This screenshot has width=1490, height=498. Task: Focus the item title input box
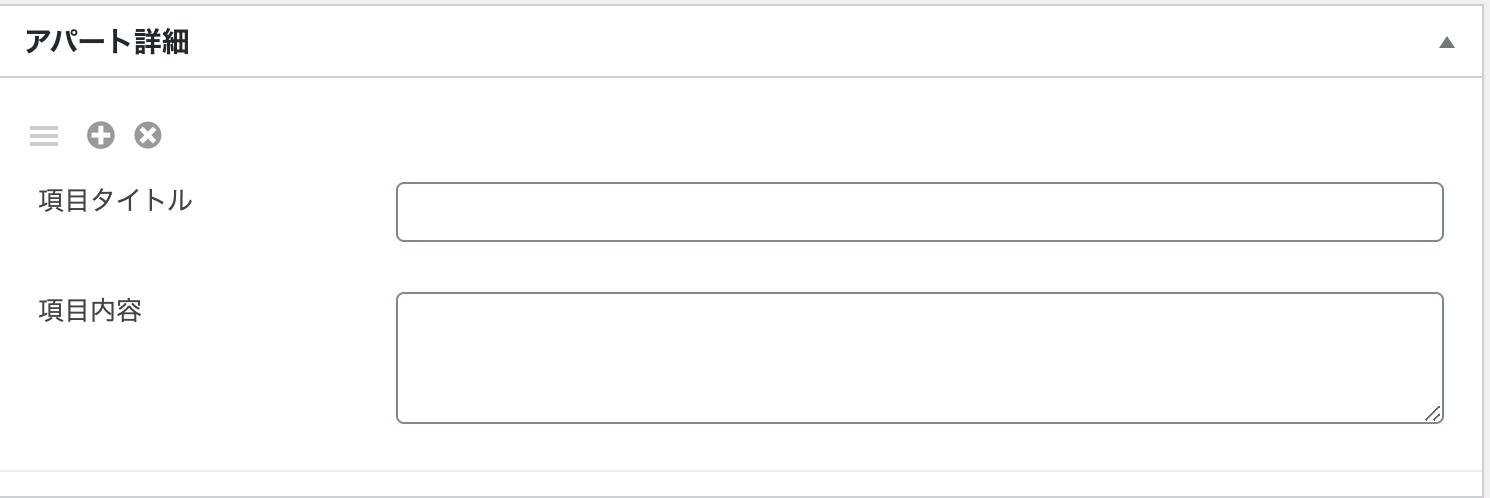point(919,212)
